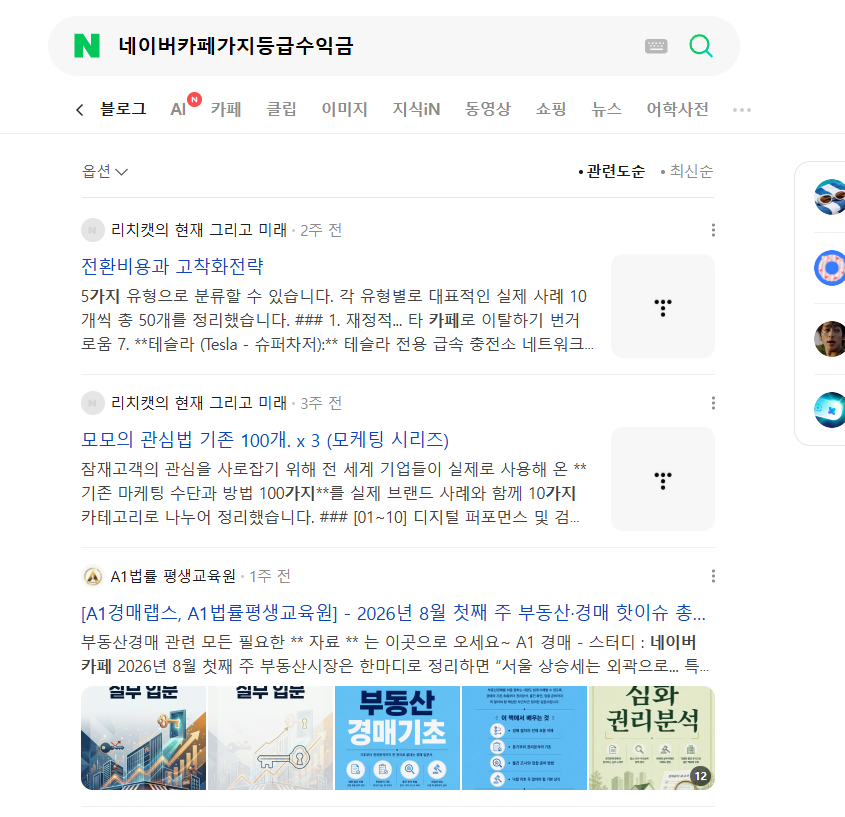Switch to the 뉴스 tab
The image size is (845, 817).
tap(606, 109)
